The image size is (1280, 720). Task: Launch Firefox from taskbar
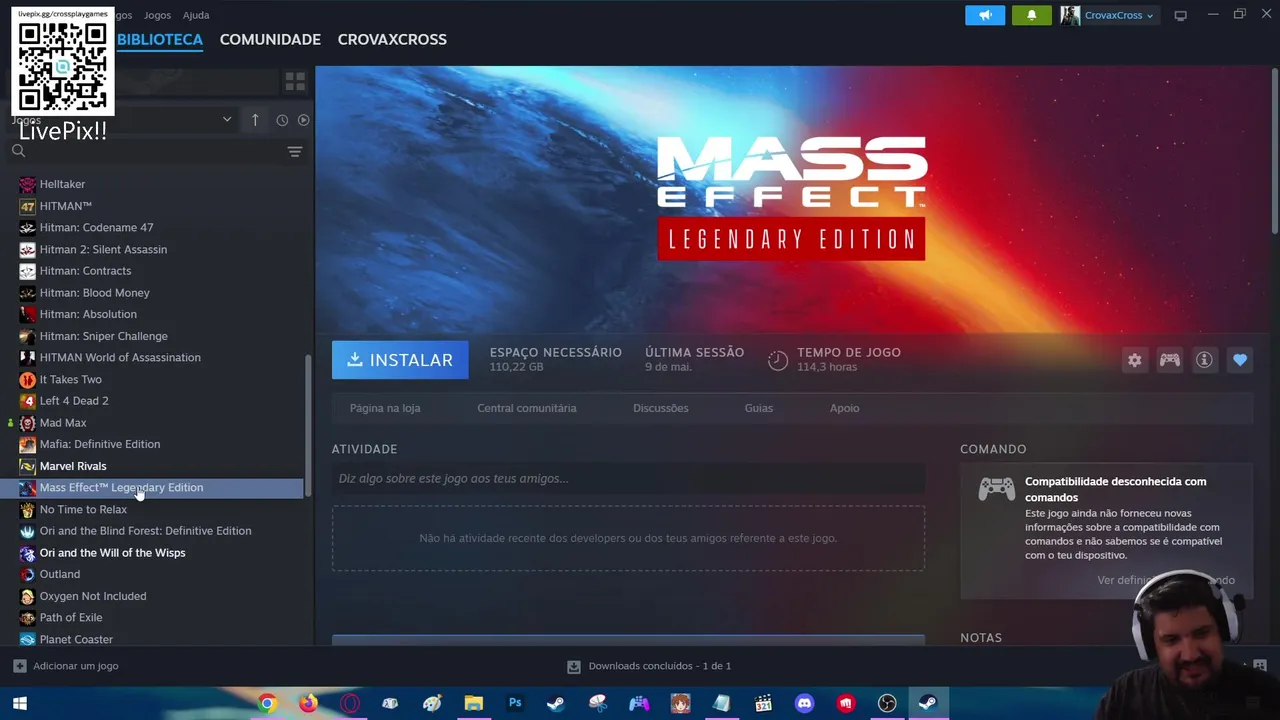(x=308, y=704)
